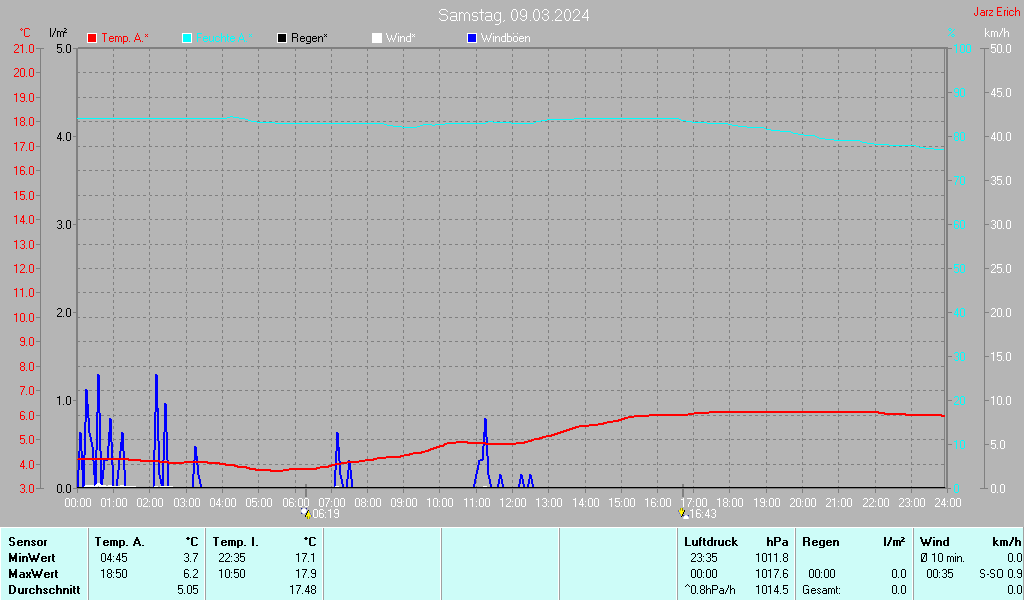Viewport: 1024px width, 600px height.
Task: Click the MaxWert row label
Action: (x=32, y=574)
